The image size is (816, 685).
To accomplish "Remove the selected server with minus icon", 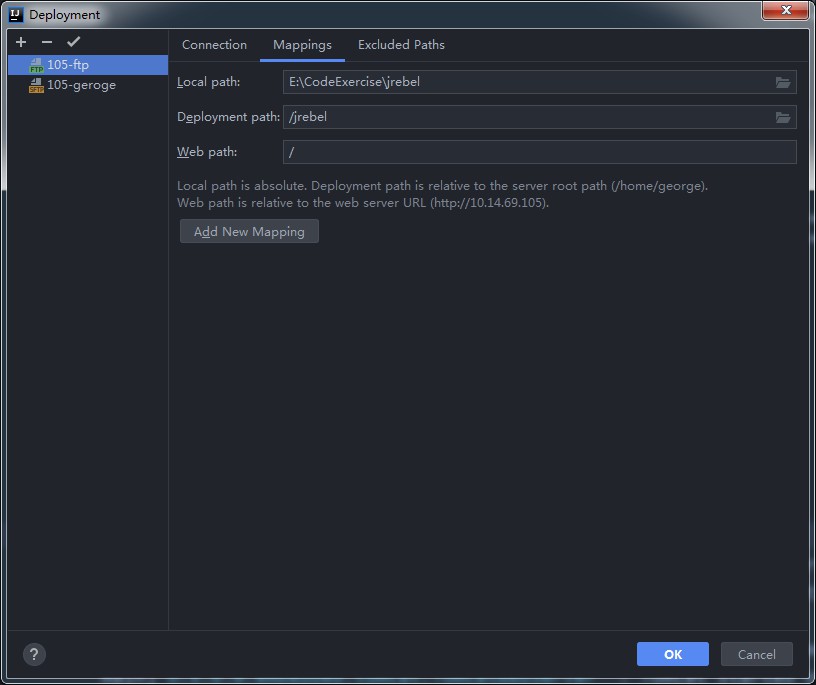I will [x=47, y=42].
